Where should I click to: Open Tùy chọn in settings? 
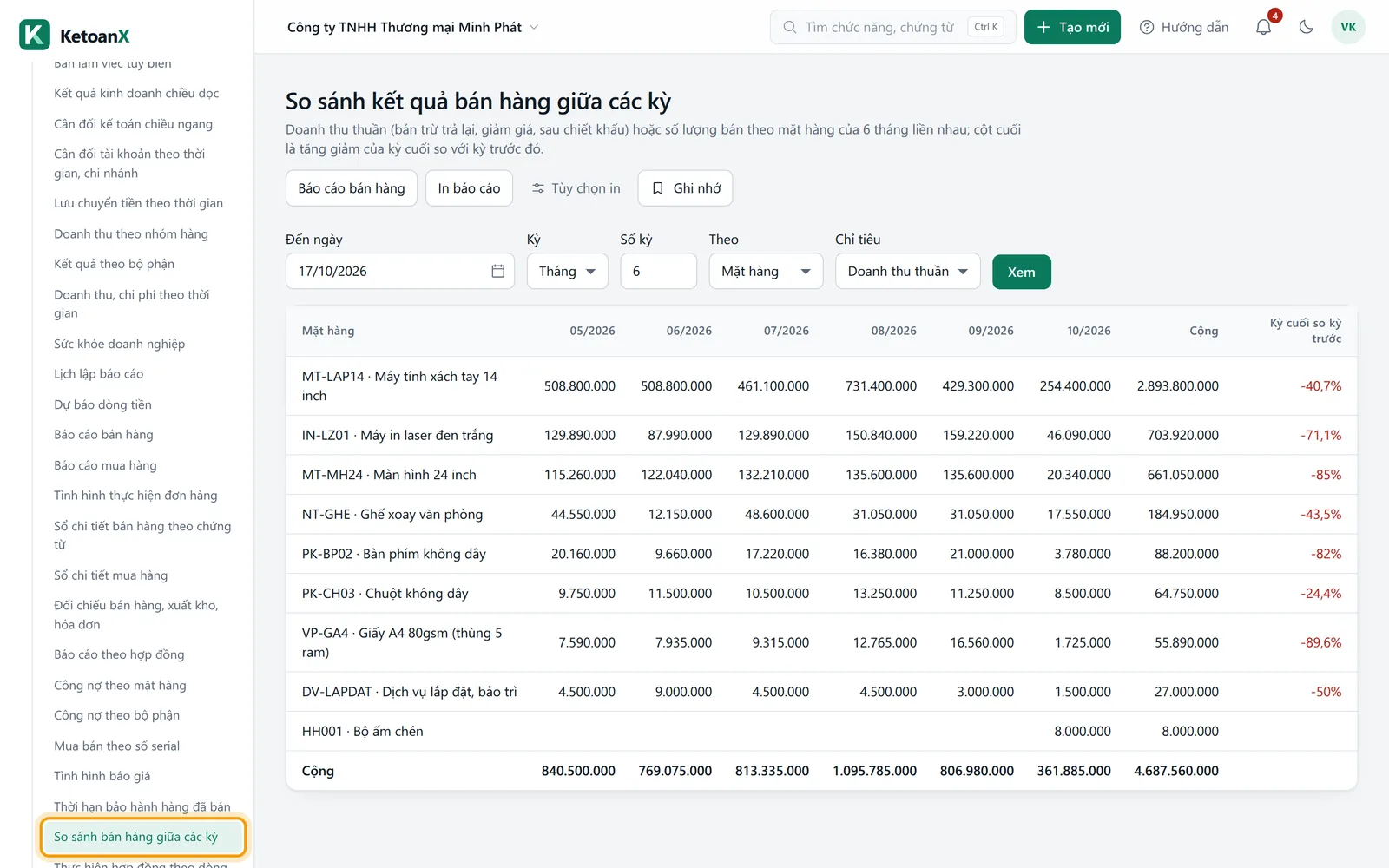[x=576, y=188]
